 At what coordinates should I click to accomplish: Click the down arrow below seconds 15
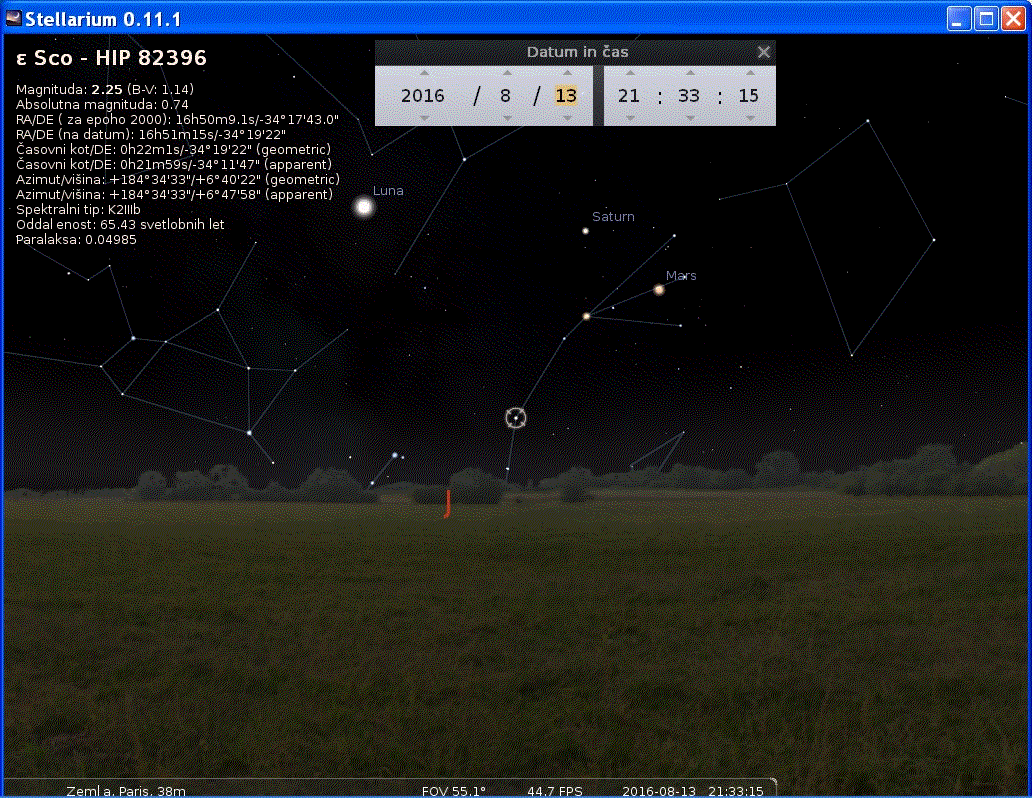pos(749,118)
